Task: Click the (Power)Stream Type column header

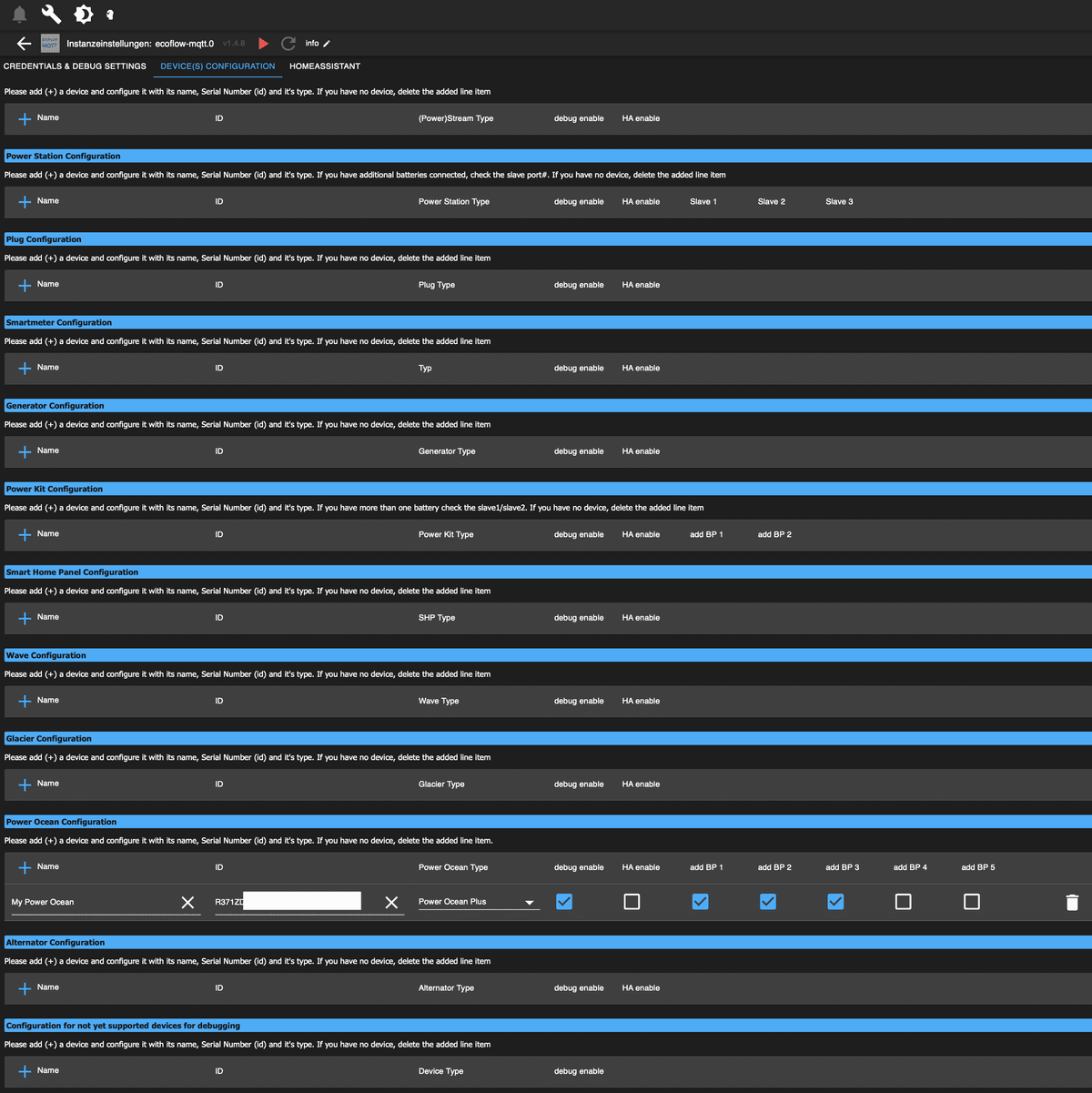Action: click(456, 118)
